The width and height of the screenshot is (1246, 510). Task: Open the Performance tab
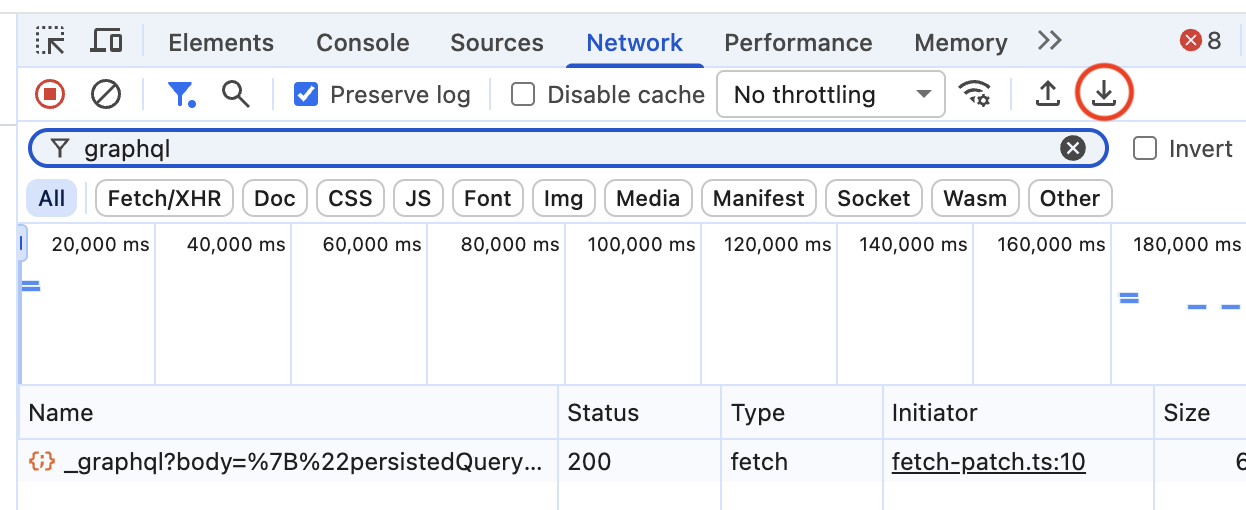pos(798,43)
